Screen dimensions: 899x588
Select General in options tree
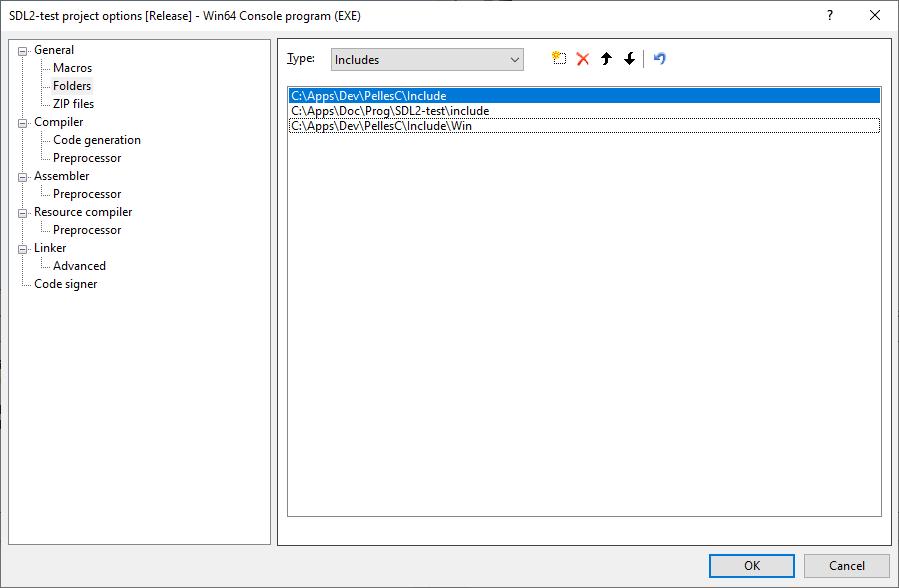(54, 50)
